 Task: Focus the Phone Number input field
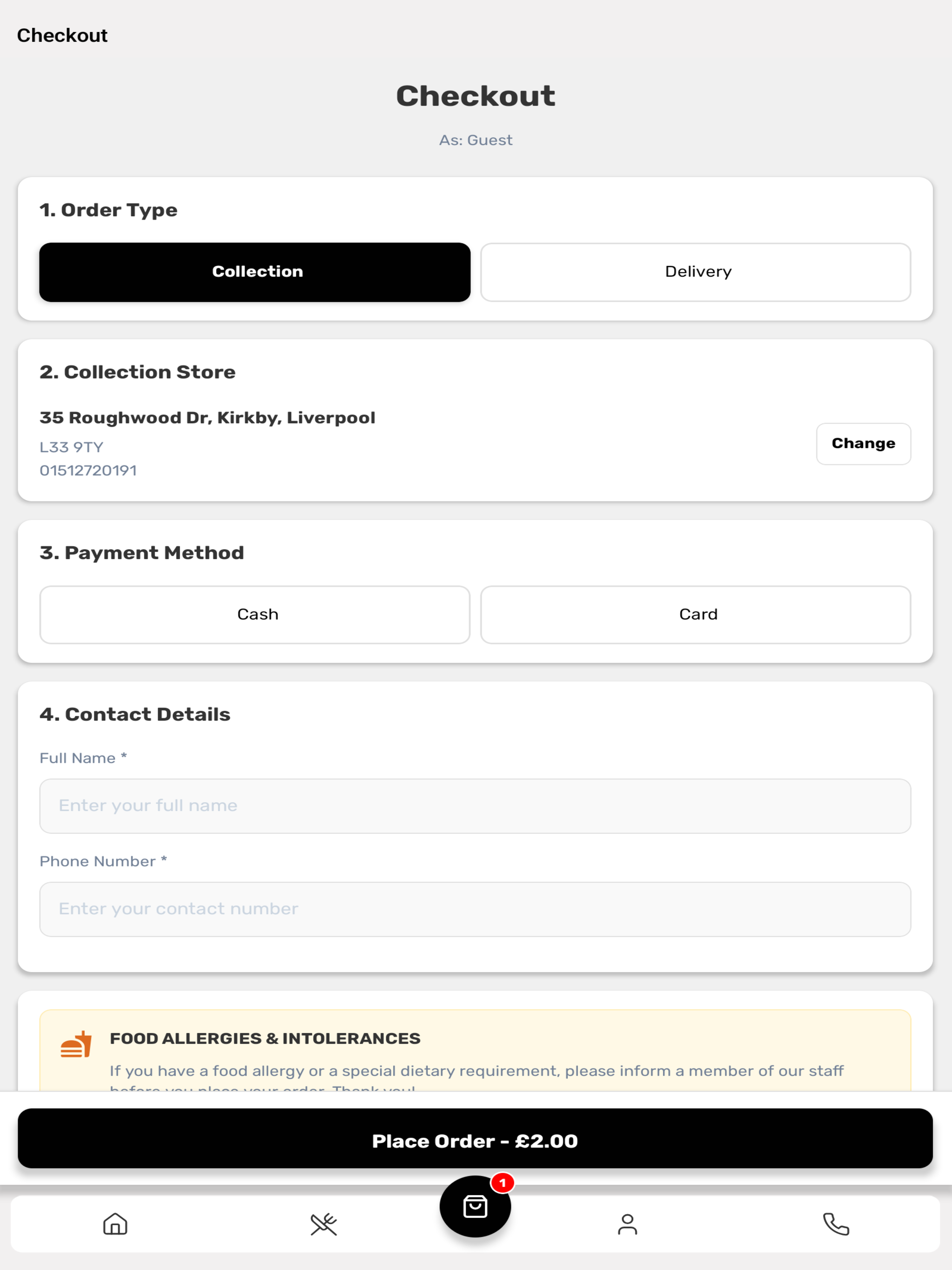coord(475,909)
